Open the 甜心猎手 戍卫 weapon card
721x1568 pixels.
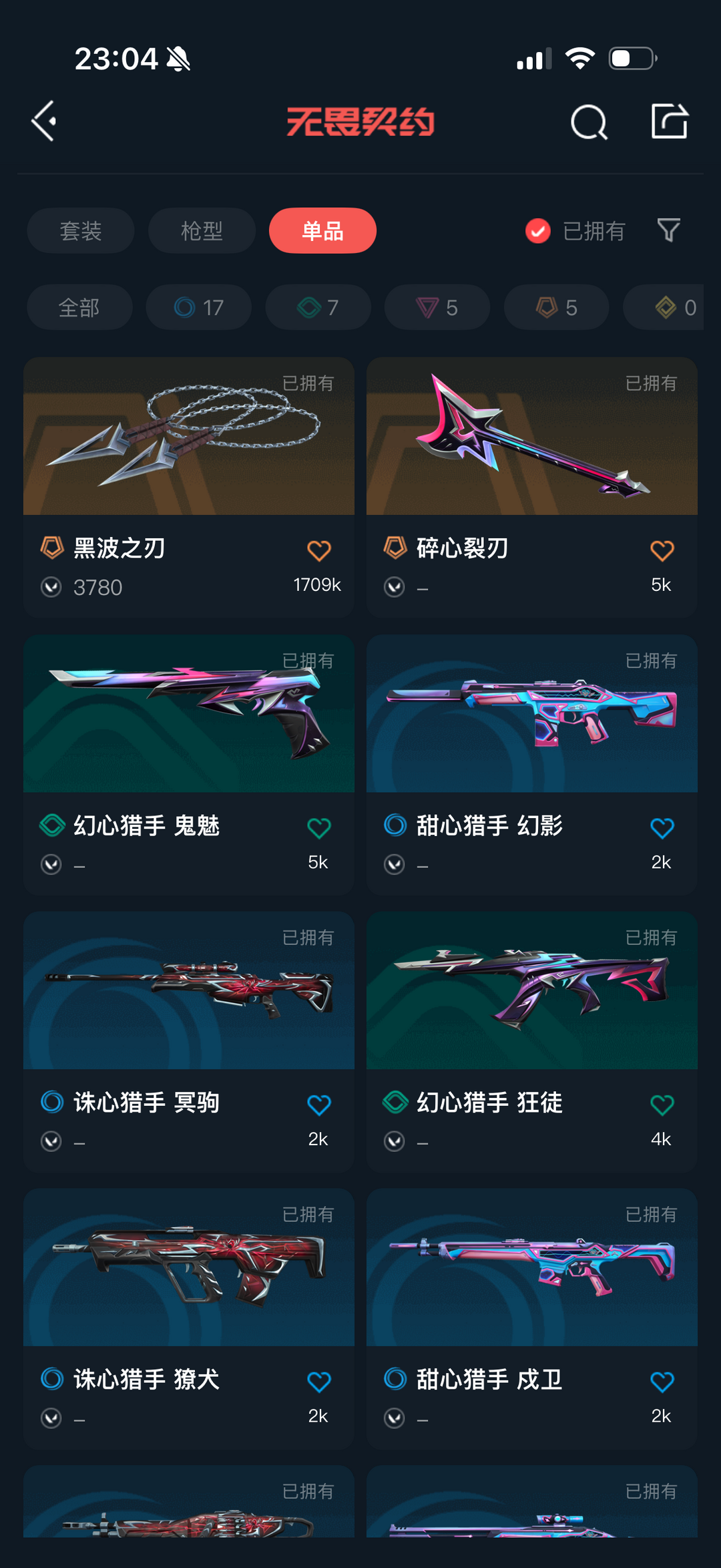tap(532, 1318)
